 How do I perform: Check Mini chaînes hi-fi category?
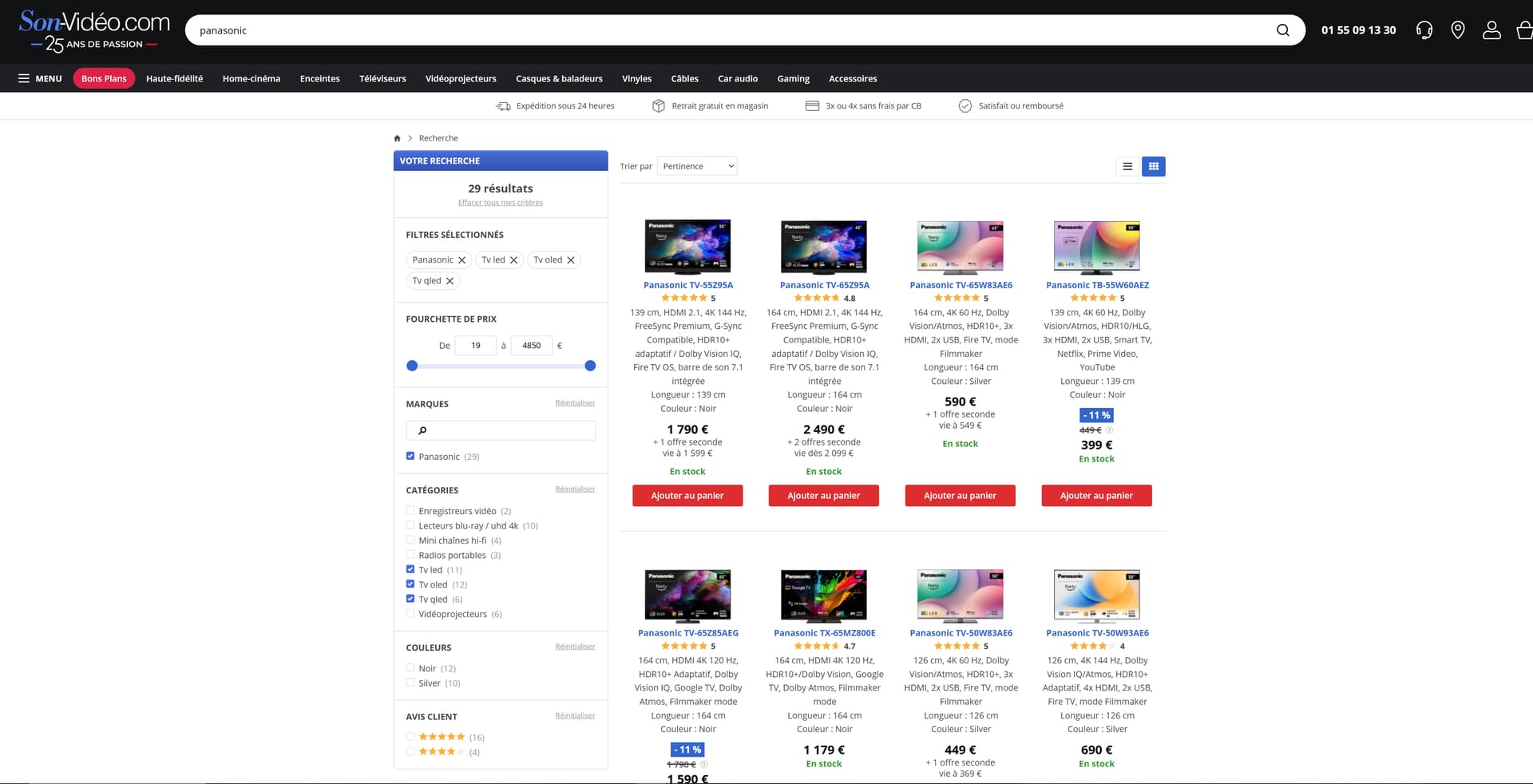(x=410, y=540)
